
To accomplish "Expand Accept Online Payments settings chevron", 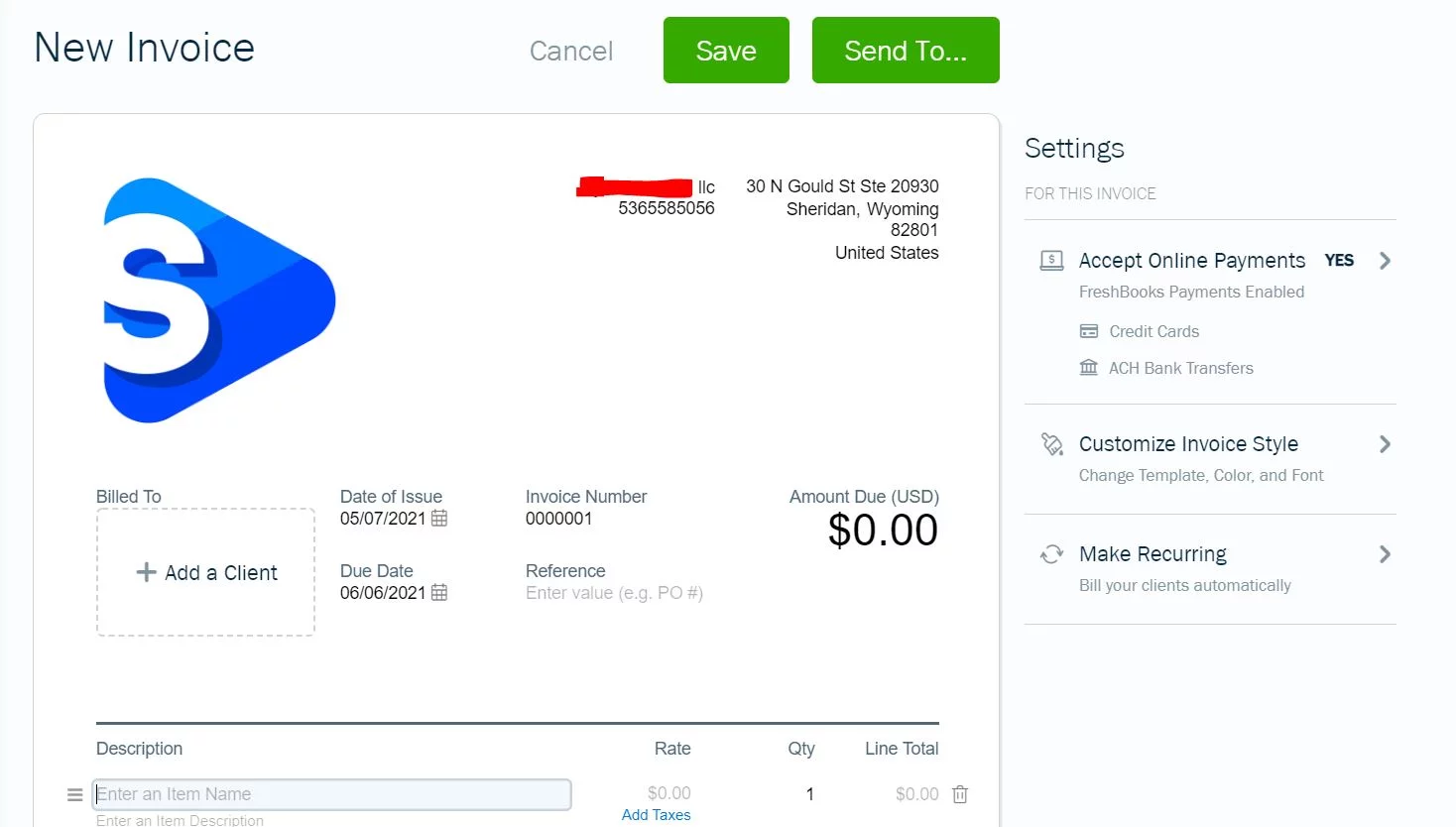I will (1385, 261).
